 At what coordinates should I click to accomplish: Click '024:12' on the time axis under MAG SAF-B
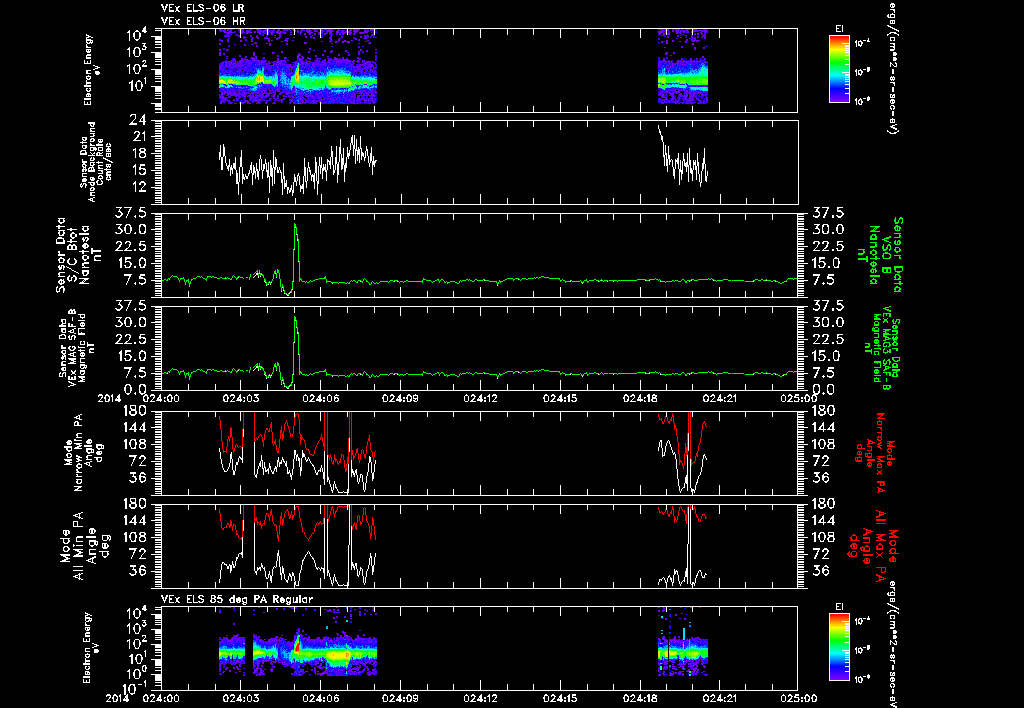(481, 397)
